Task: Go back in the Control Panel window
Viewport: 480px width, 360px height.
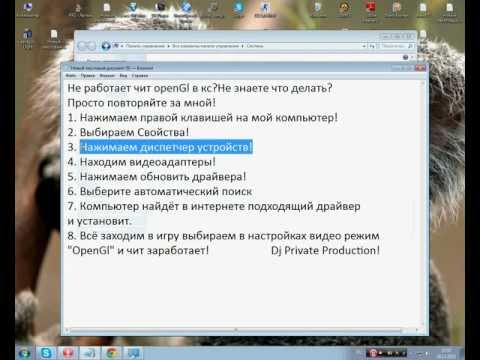Action: point(83,46)
